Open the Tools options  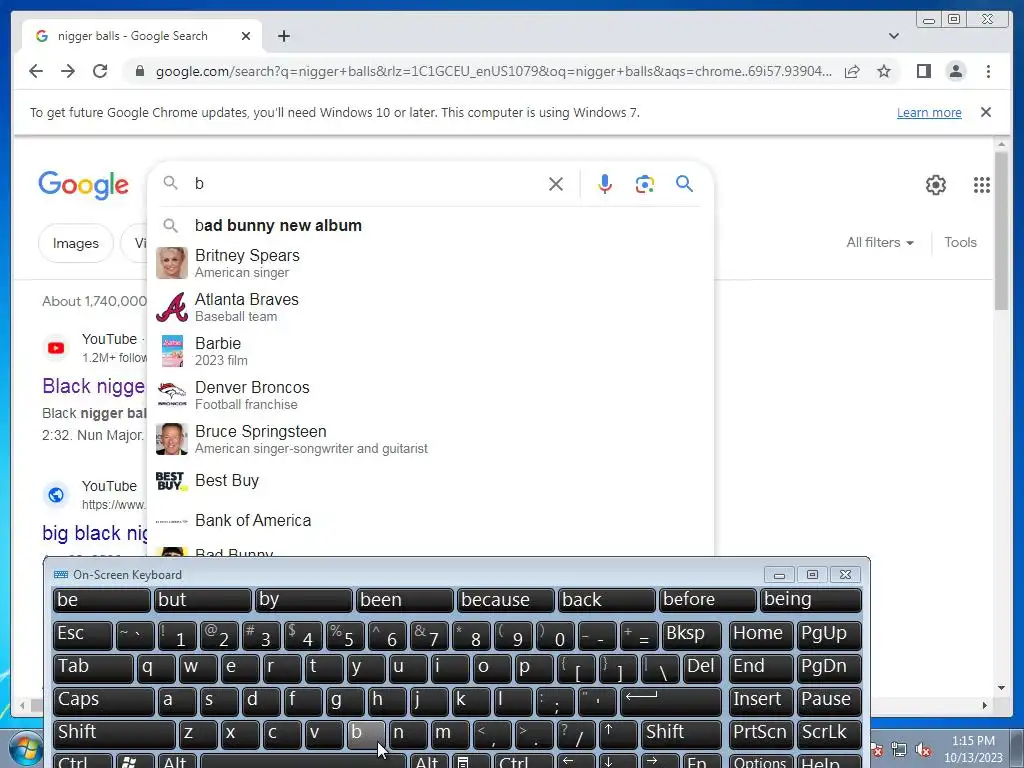[960, 242]
